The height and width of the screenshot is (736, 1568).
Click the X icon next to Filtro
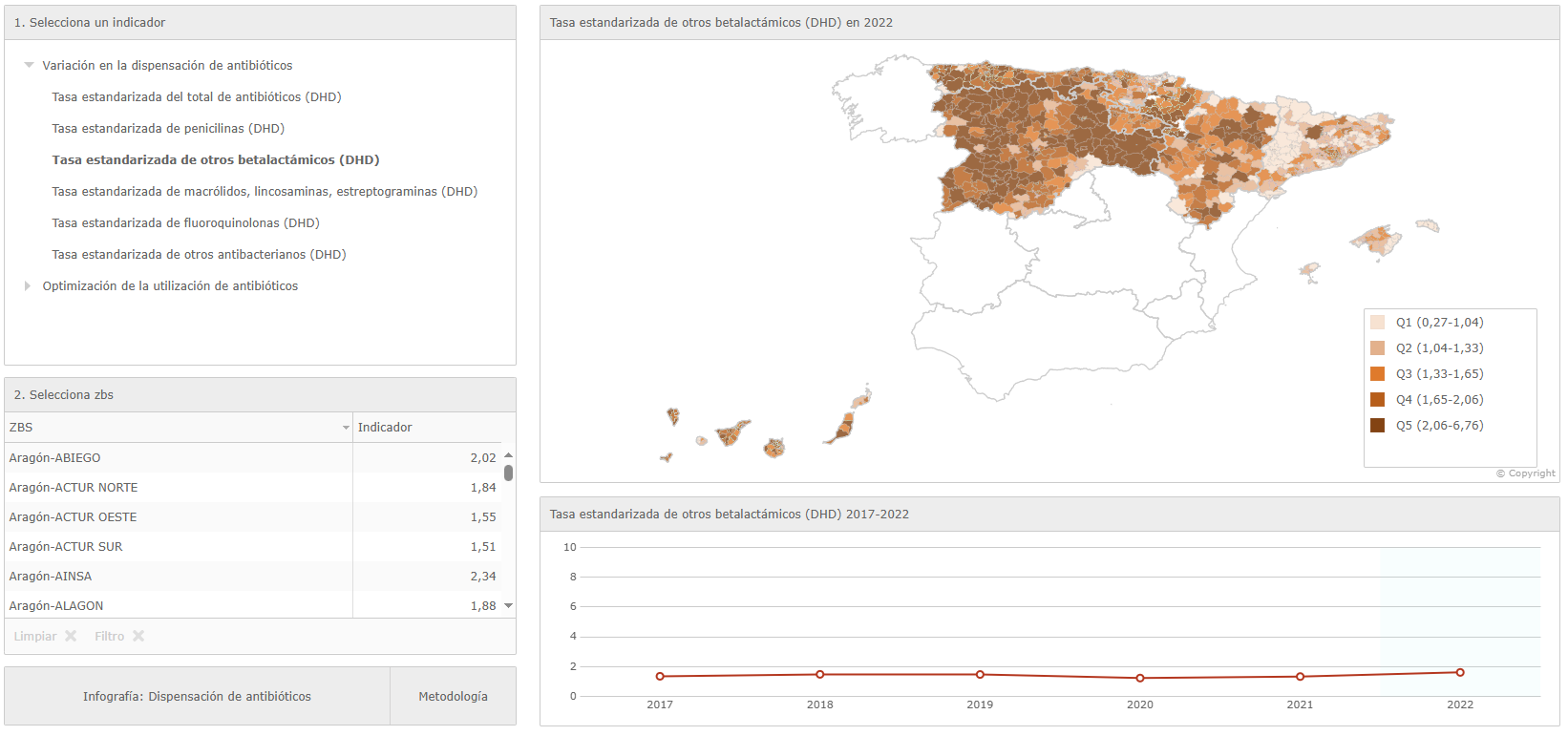(138, 636)
